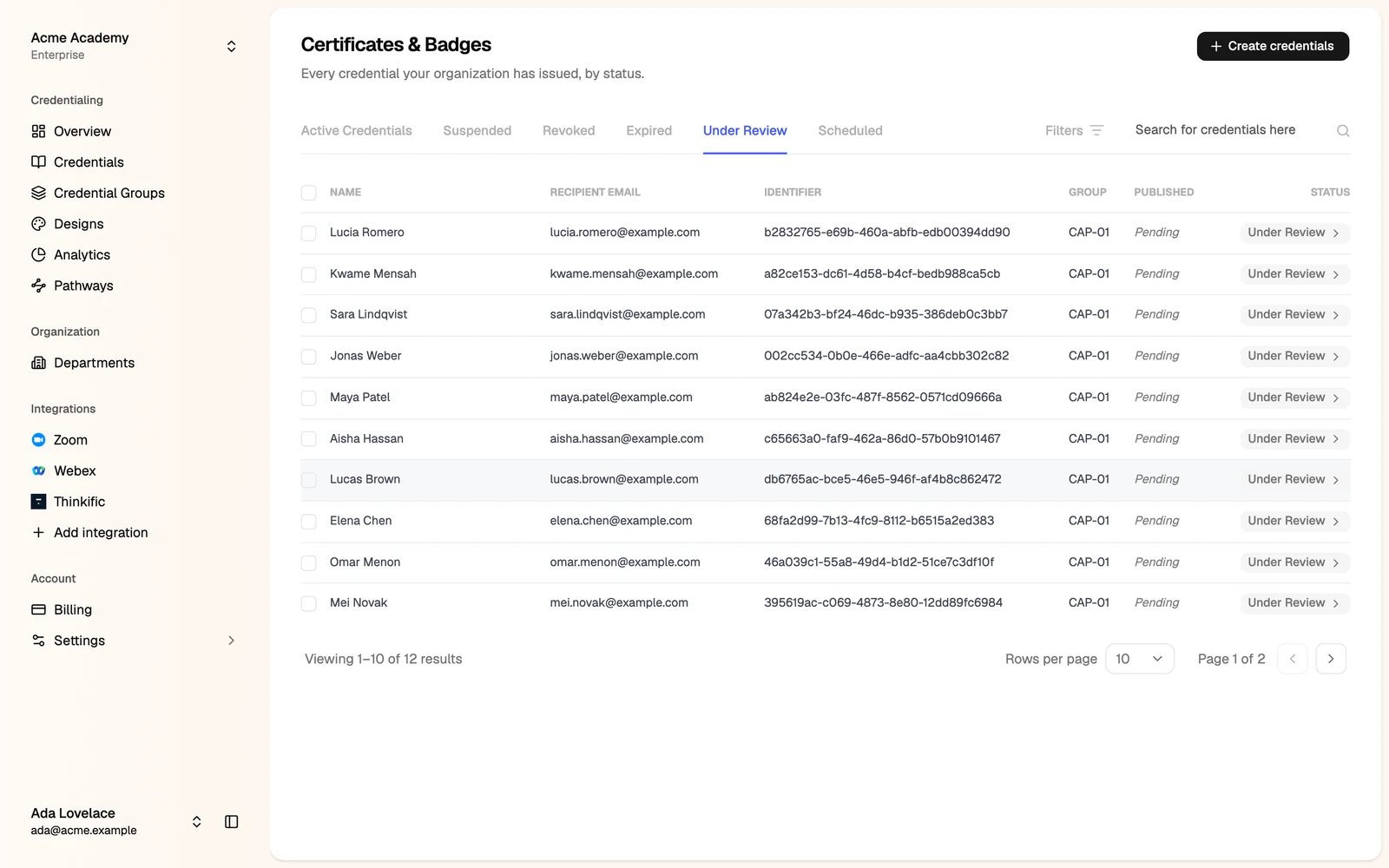Focus the Search for credentials field

[1233, 130]
